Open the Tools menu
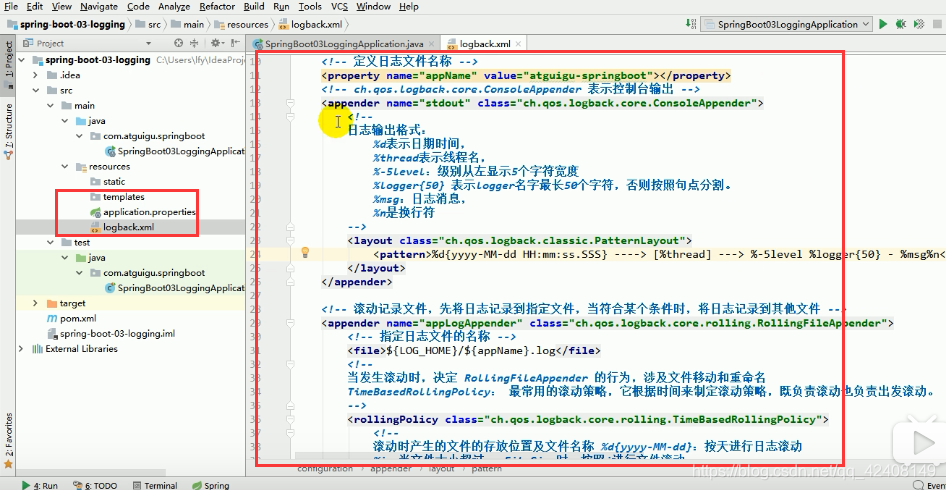Screen dimensions: 946x490 pyautogui.click(x=310, y=7)
